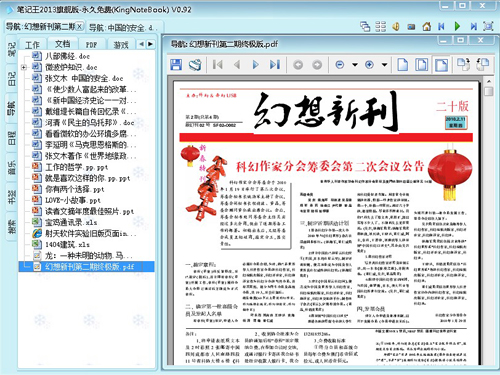This screenshot has width=500, height=375.
Task: Click the speaker sound icon
Action: tap(396, 26)
